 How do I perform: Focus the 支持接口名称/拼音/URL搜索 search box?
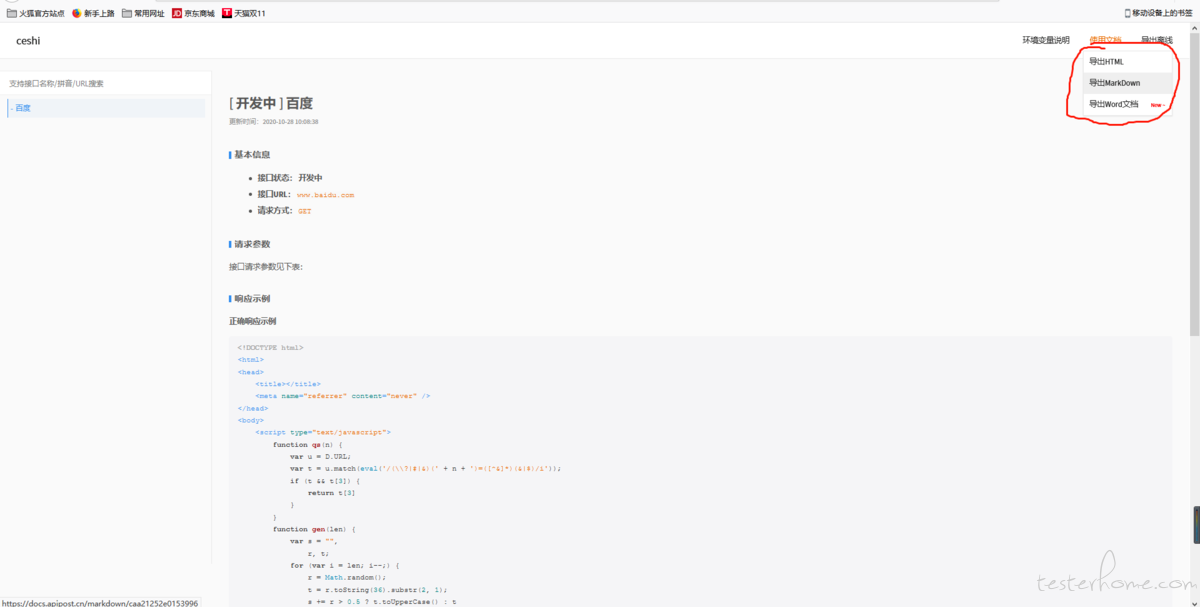(x=105, y=84)
